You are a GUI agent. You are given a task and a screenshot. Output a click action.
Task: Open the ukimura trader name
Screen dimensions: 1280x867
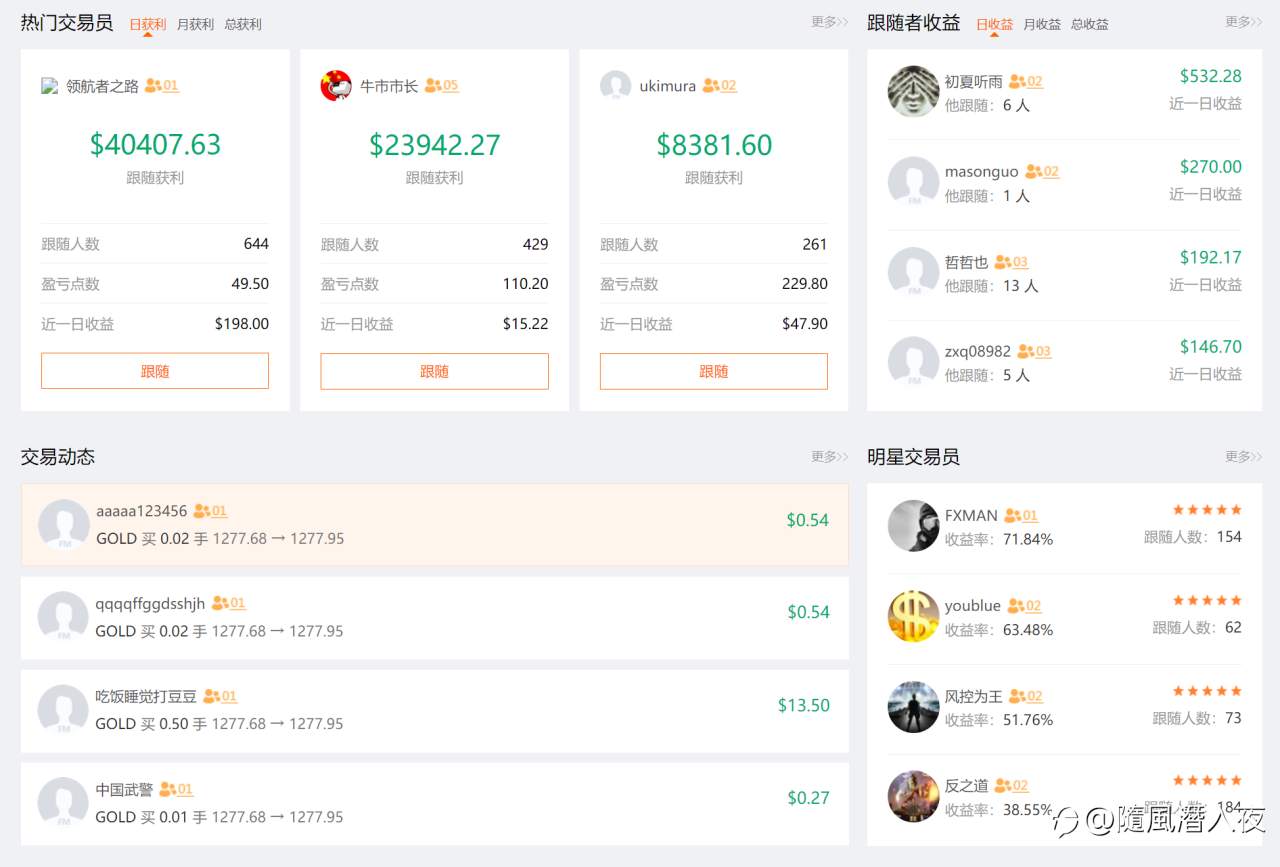[668, 86]
